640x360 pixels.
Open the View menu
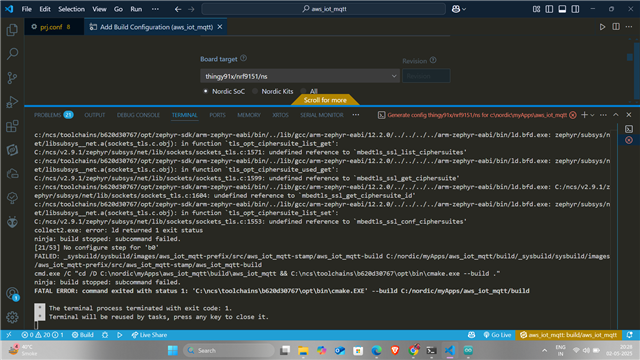99,9
